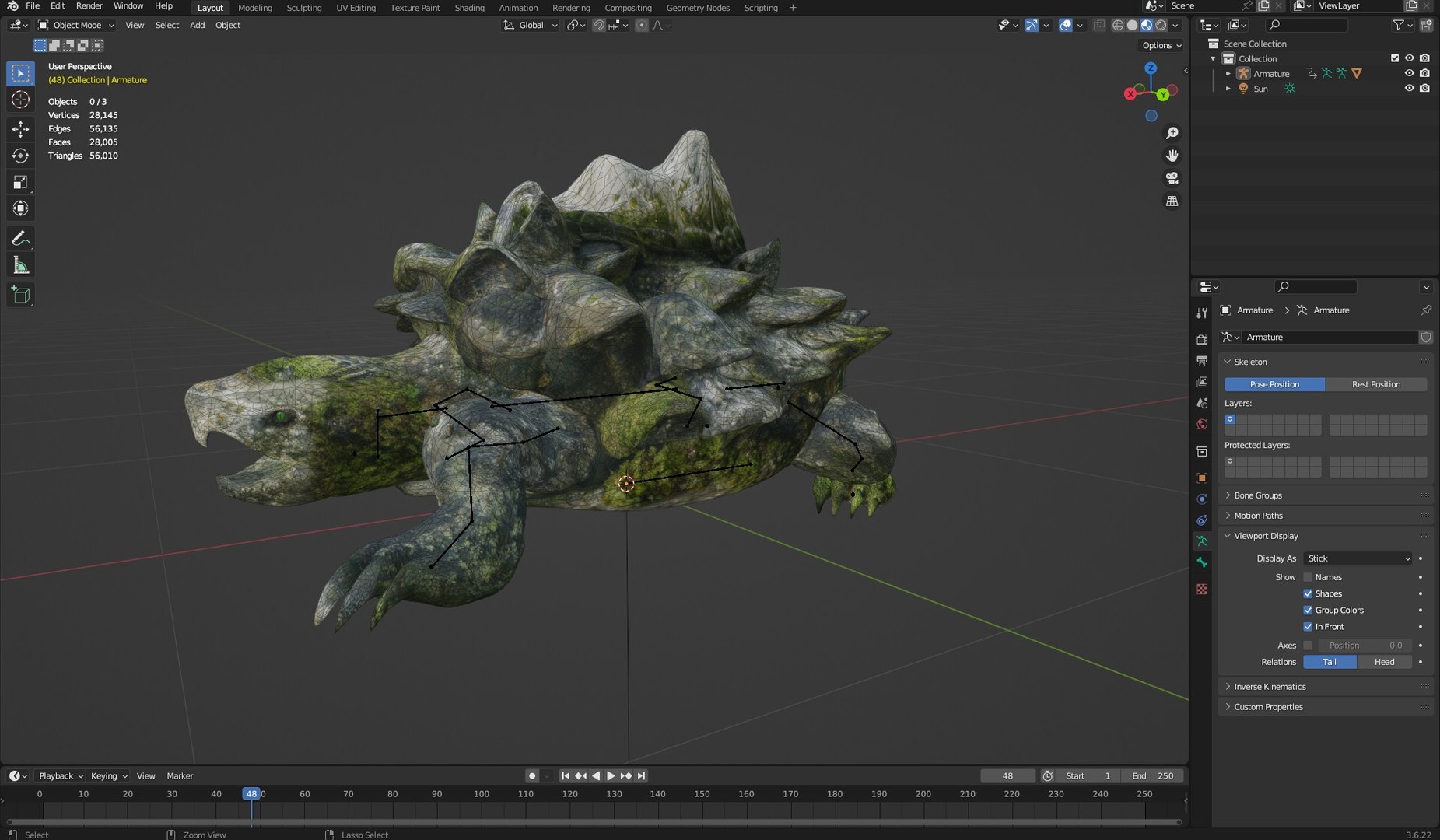This screenshot has width=1440, height=840.
Task: Click the Armature fake user shield icon
Action: click(x=1425, y=338)
